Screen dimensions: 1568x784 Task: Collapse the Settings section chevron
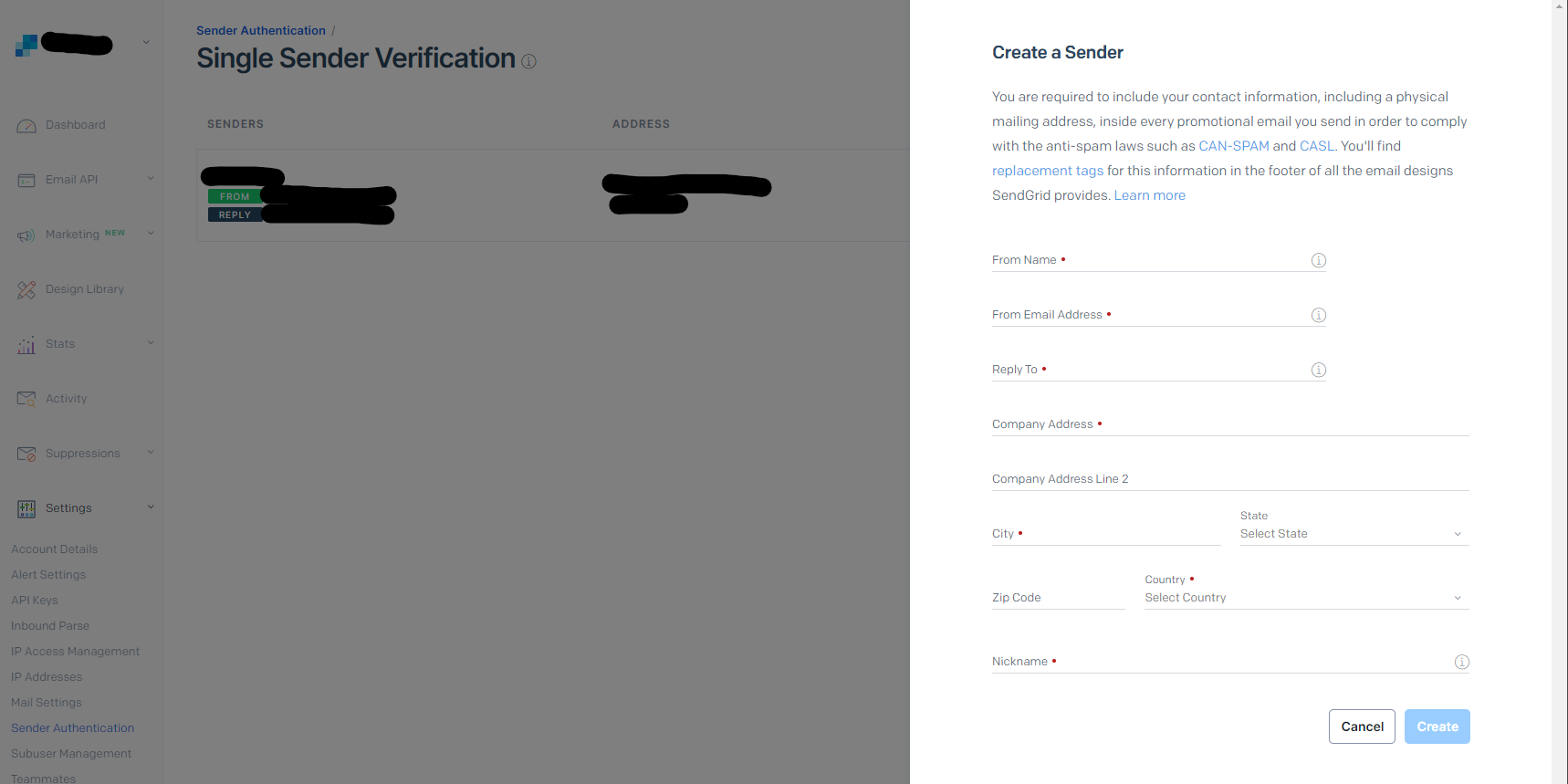coord(150,507)
